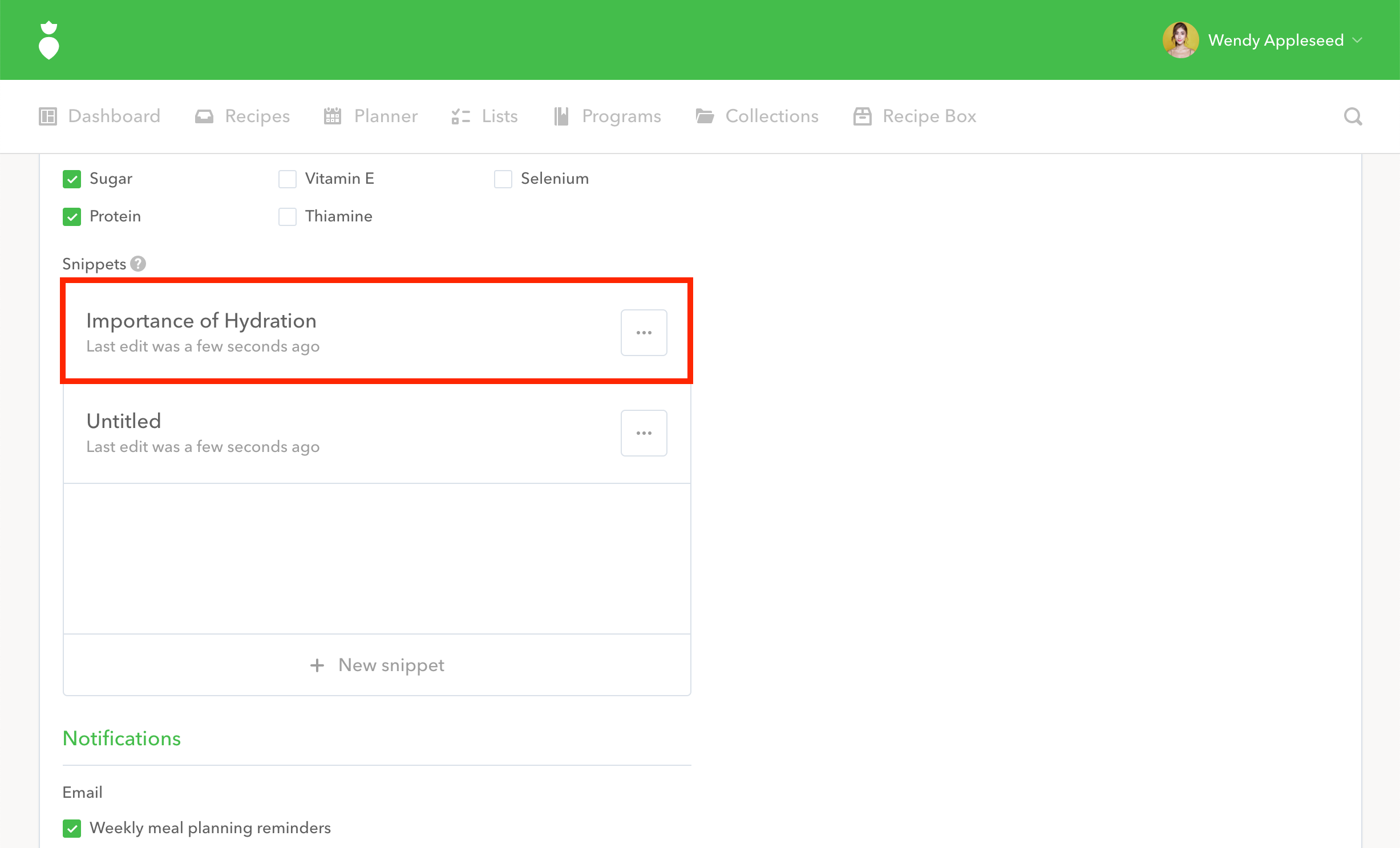1400x848 pixels.
Task: Uncheck the Sugar checkbox
Action: click(x=72, y=179)
